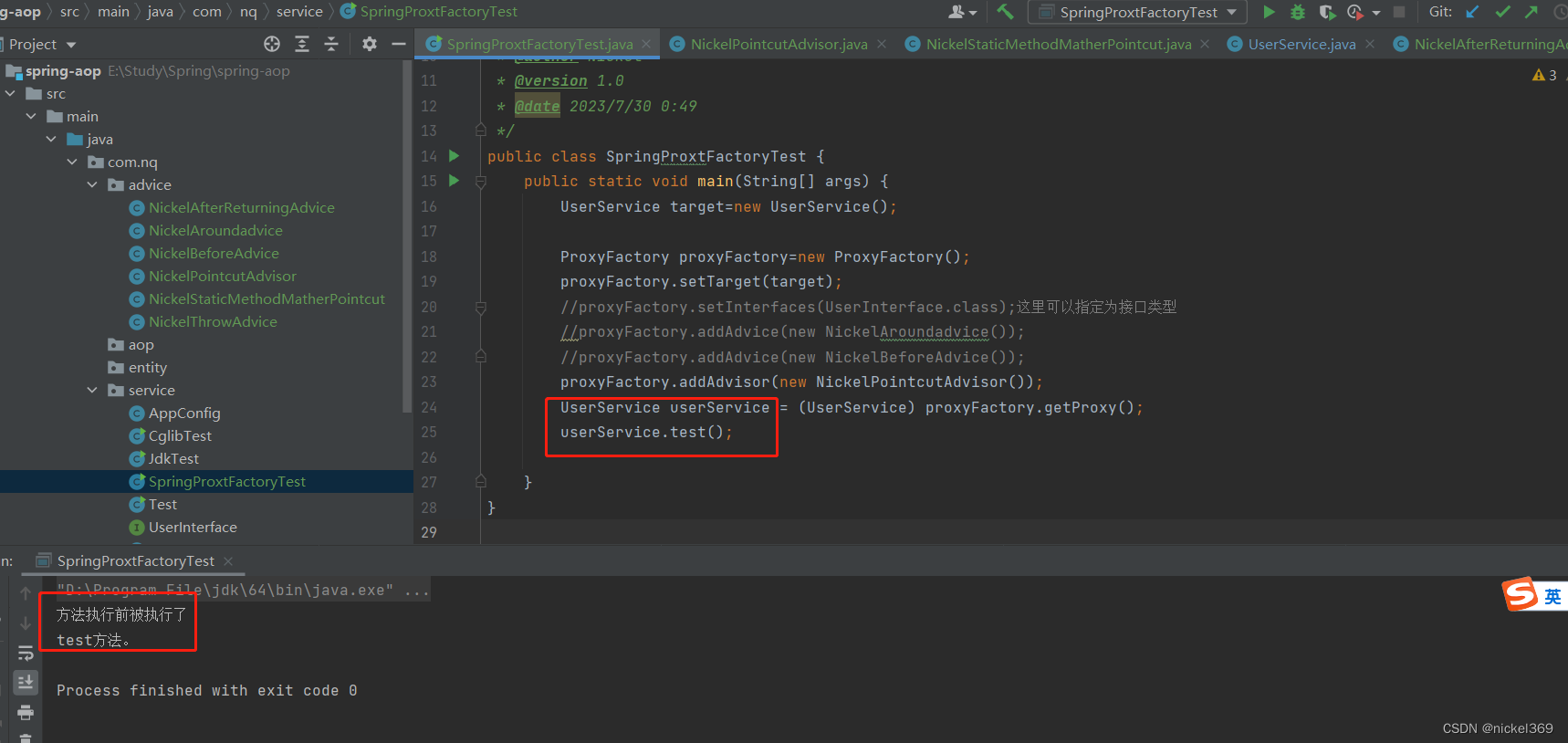The width and height of the screenshot is (1568, 743).
Task: Open the Profiler run icon
Action: pyautogui.click(x=1355, y=12)
